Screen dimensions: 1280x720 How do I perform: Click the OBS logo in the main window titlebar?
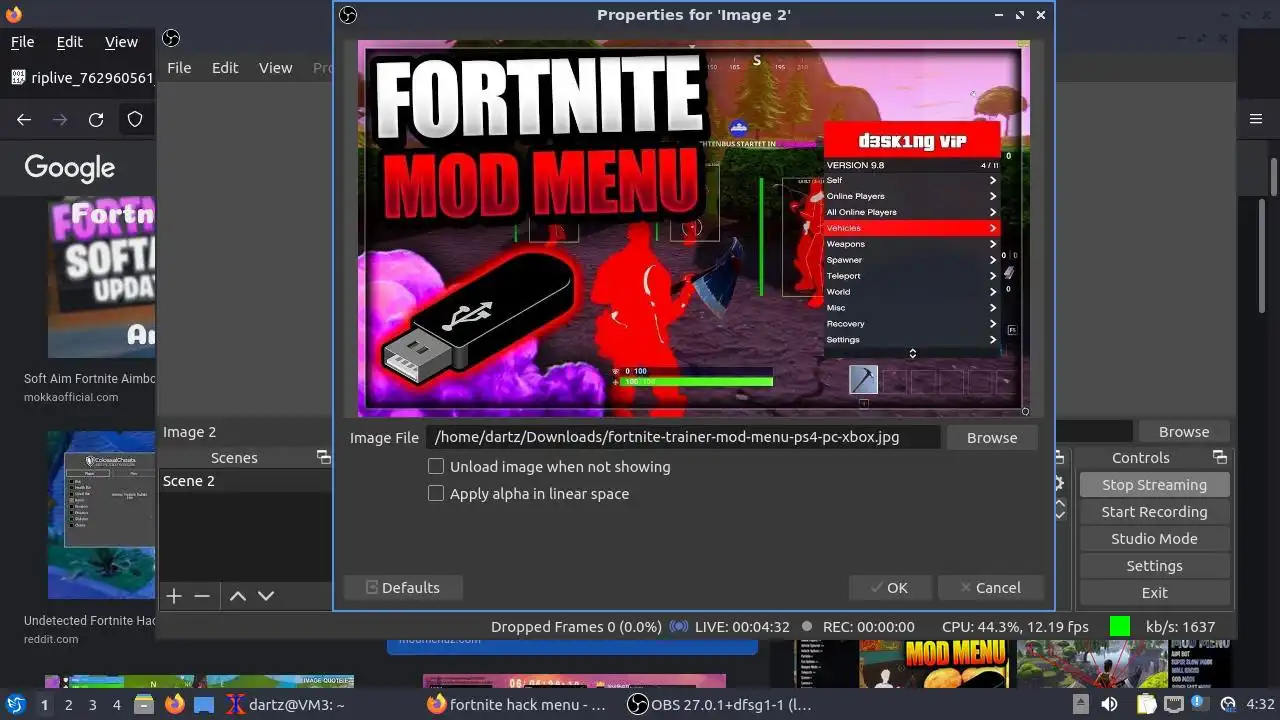click(x=171, y=38)
